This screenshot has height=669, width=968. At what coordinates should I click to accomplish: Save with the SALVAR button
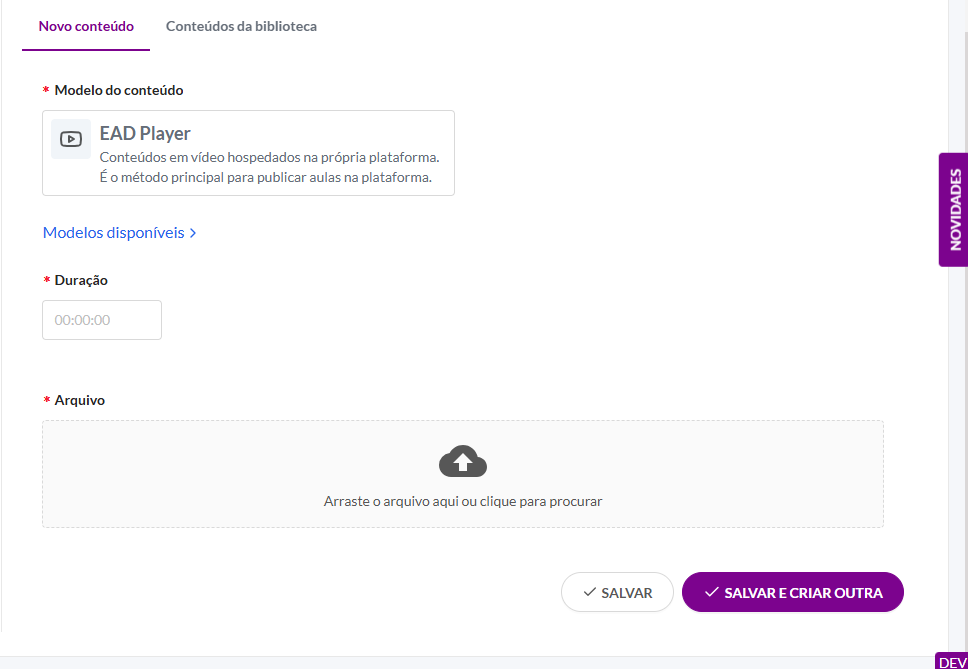point(617,592)
